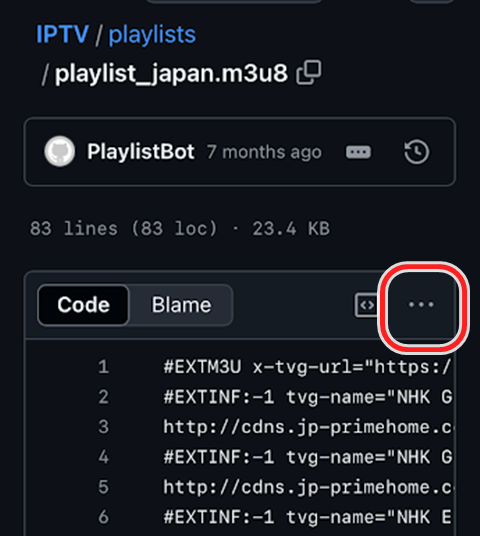Select line number 1 in the gutter
This screenshot has width=480, height=536.
(103, 367)
